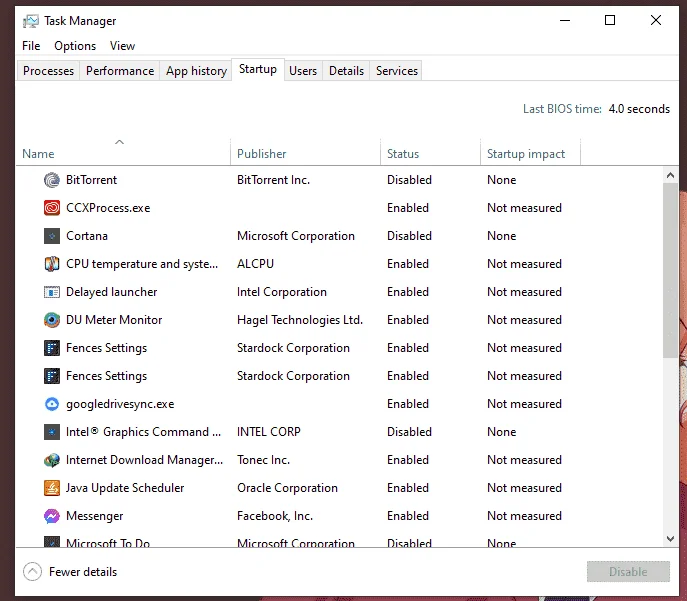
Task: Click the vertical scrollbar thumb
Action: tap(670, 271)
